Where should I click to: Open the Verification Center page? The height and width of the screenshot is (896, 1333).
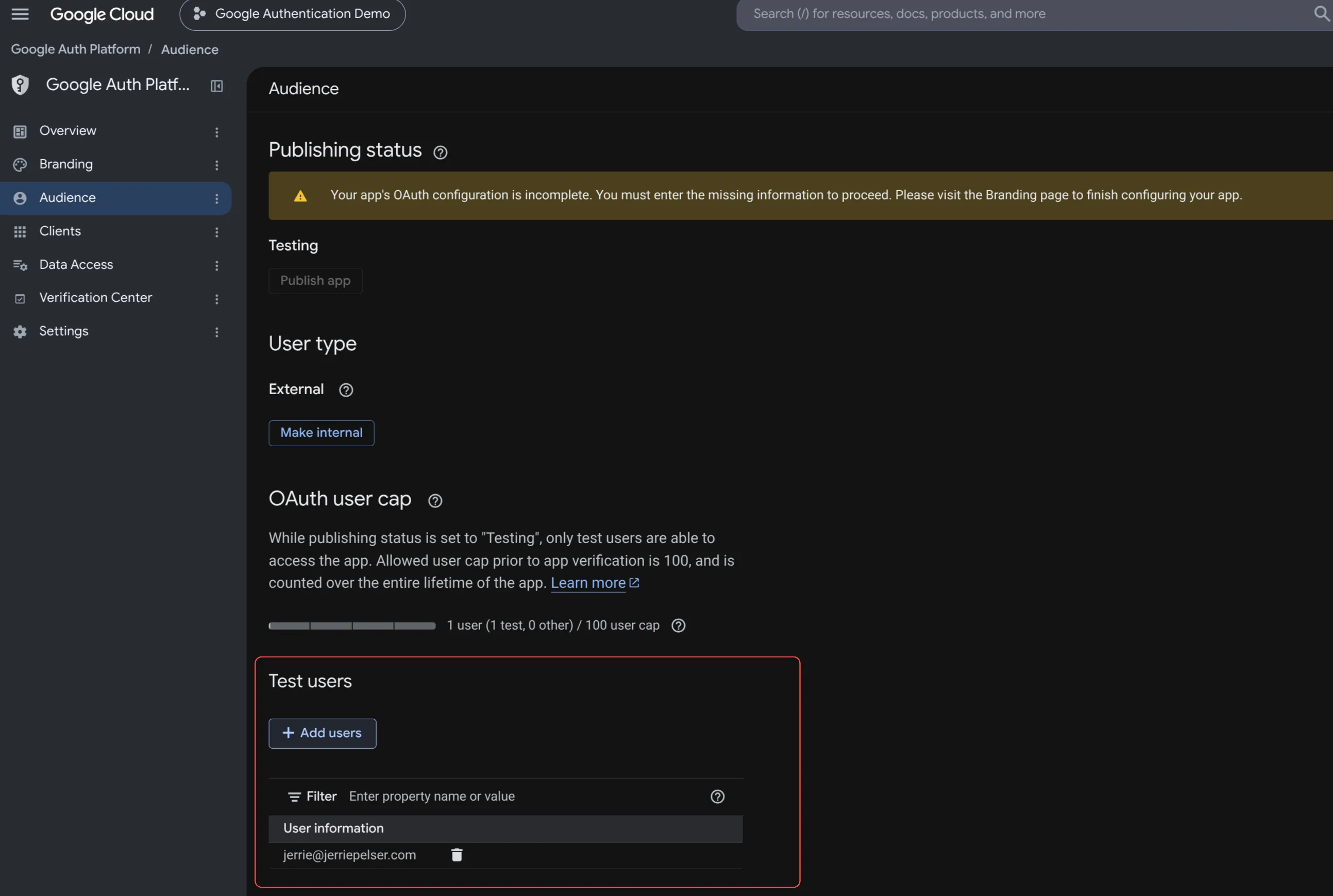(115, 298)
